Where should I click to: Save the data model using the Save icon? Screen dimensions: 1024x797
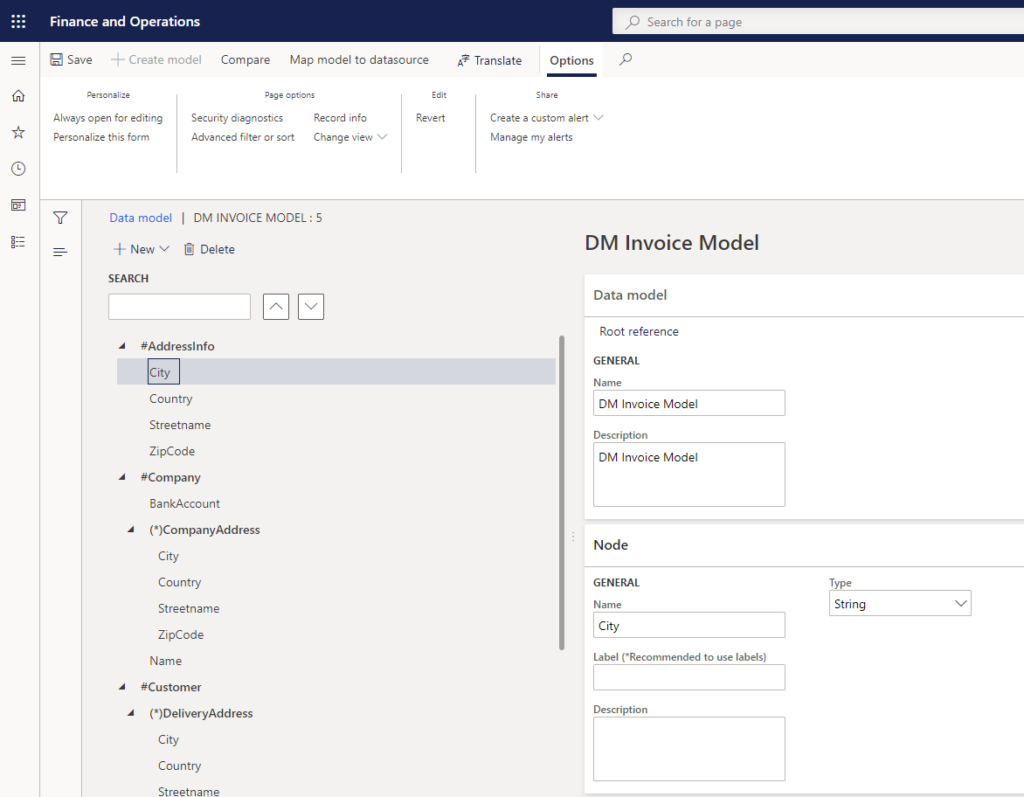tap(57, 60)
